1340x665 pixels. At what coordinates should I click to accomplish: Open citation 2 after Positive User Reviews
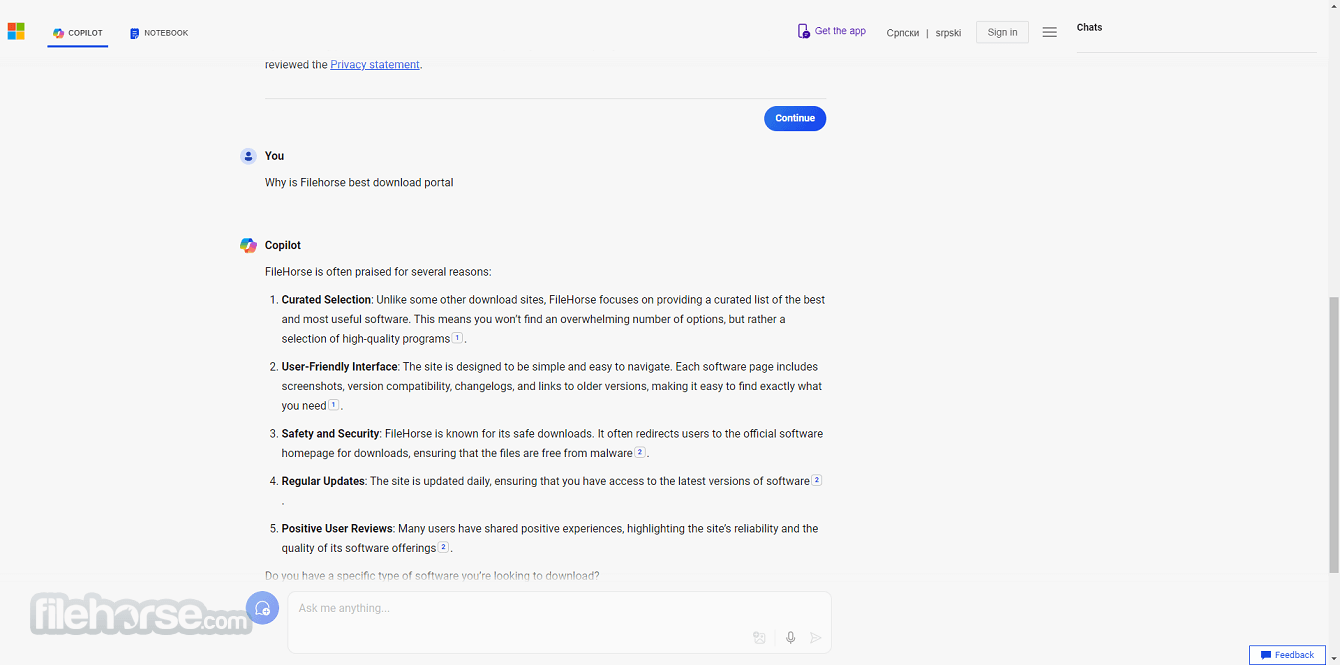click(x=443, y=547)
